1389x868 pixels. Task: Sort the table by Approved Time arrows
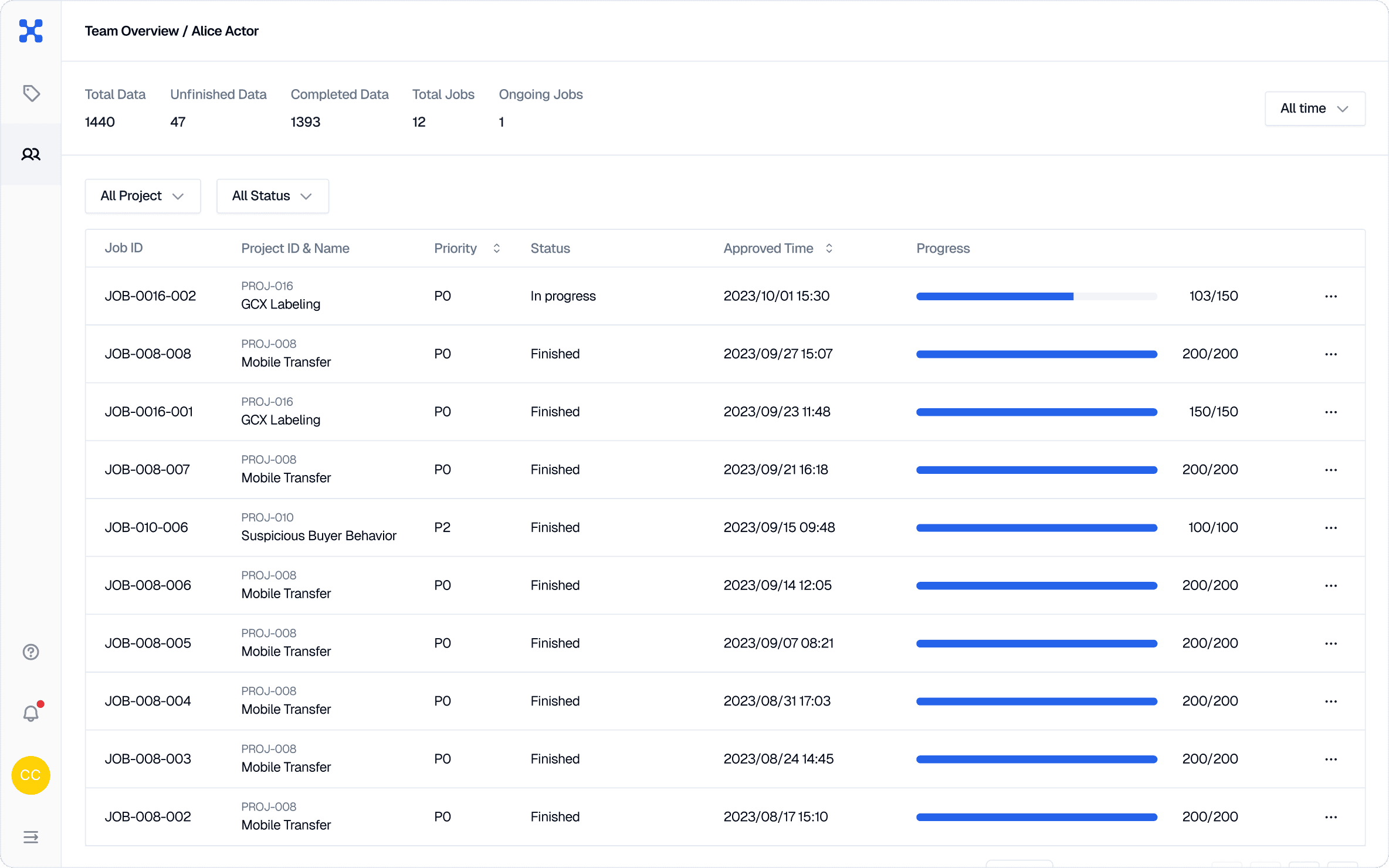pyautogui.click(x=829, y=248)
